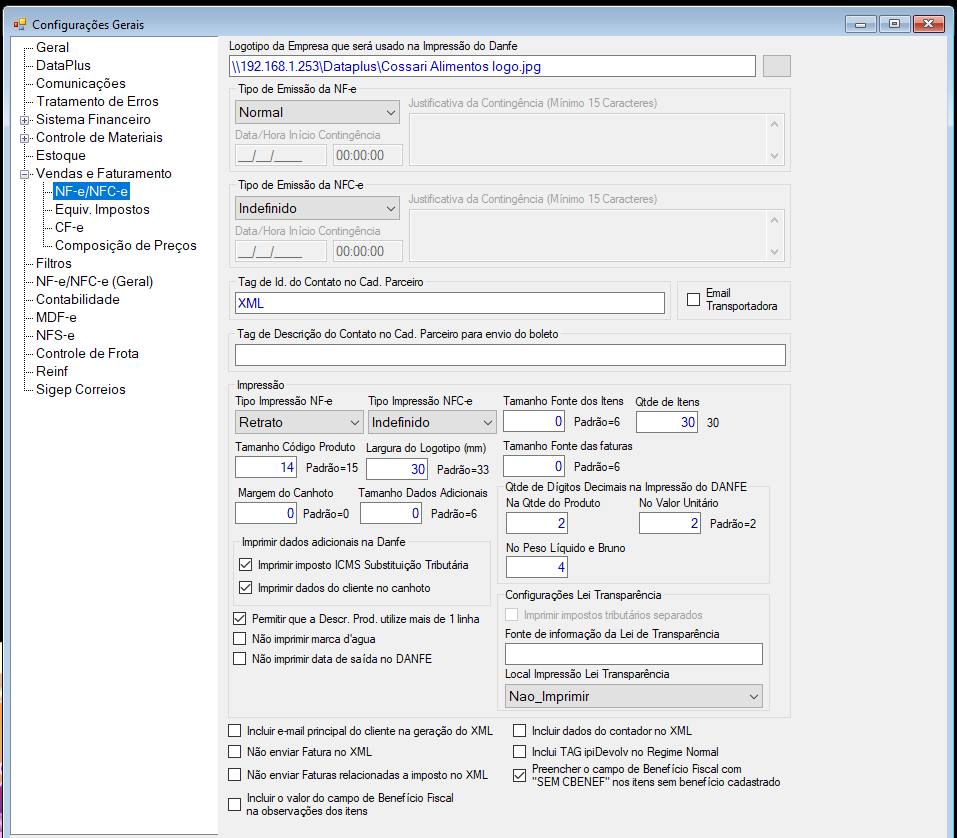Uncheck Imprimir imposto ICMS Substituição Tributária
The image size is (957, 838).
click(x=245, y=565)
